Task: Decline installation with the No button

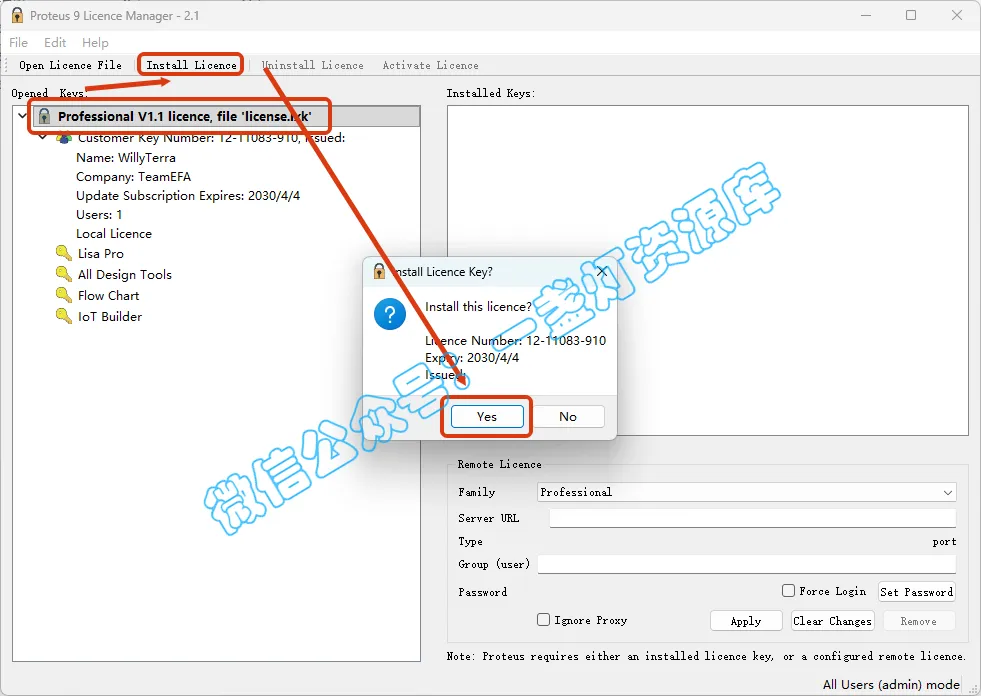Action: pyautogui.click(x=568, y=417)
